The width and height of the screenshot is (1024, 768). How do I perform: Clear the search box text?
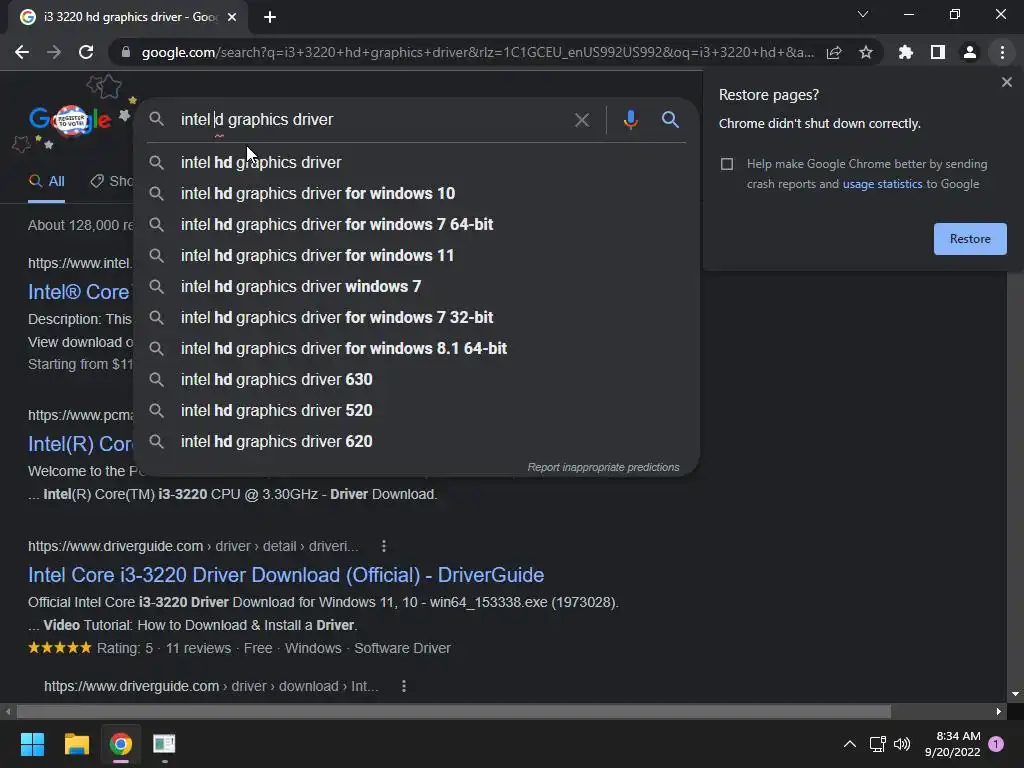pyautogui.click(x=581, y=120)
